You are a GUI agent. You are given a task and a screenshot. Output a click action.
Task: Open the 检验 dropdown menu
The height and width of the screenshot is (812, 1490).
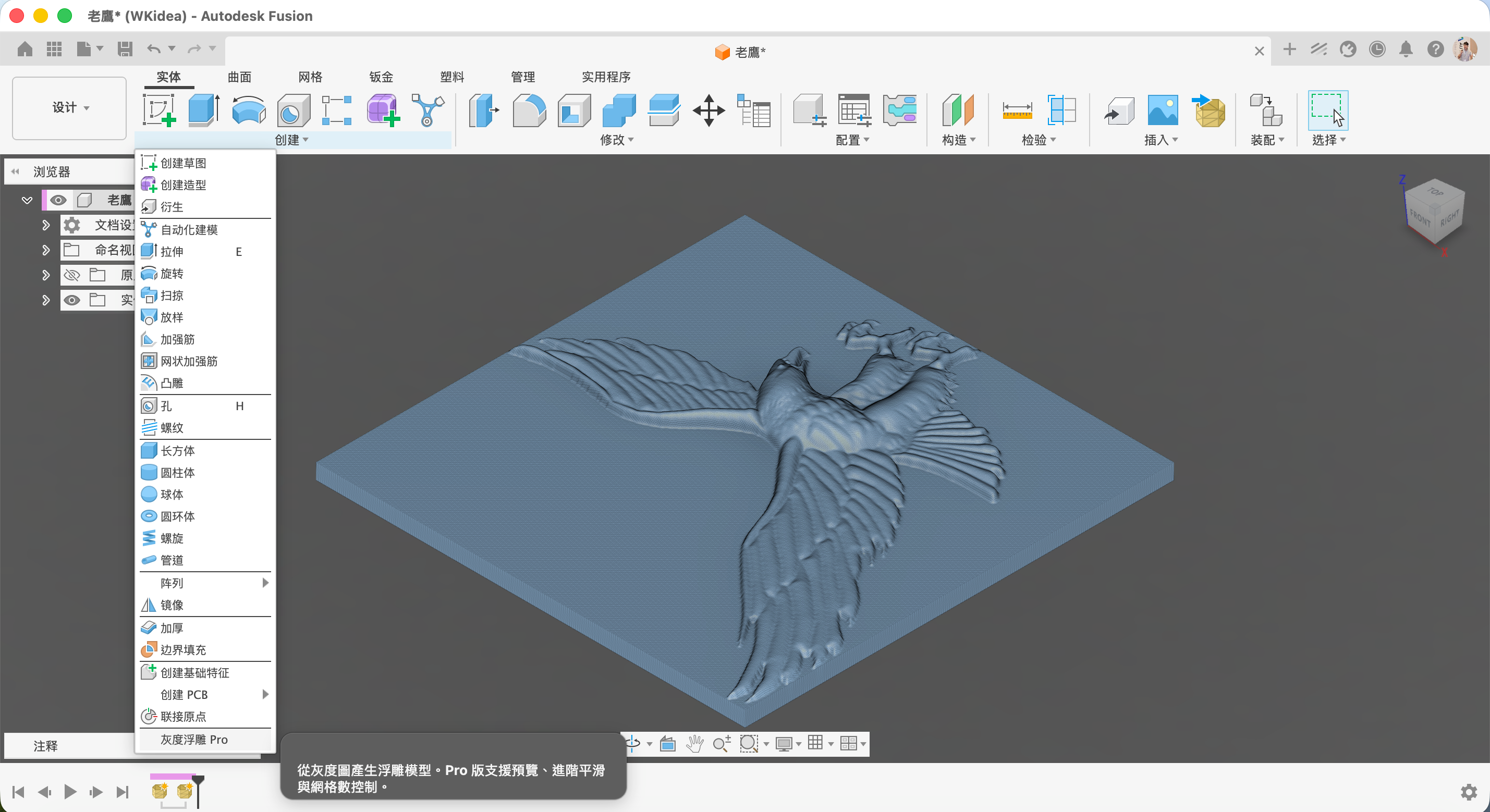tap(1039, 140)
